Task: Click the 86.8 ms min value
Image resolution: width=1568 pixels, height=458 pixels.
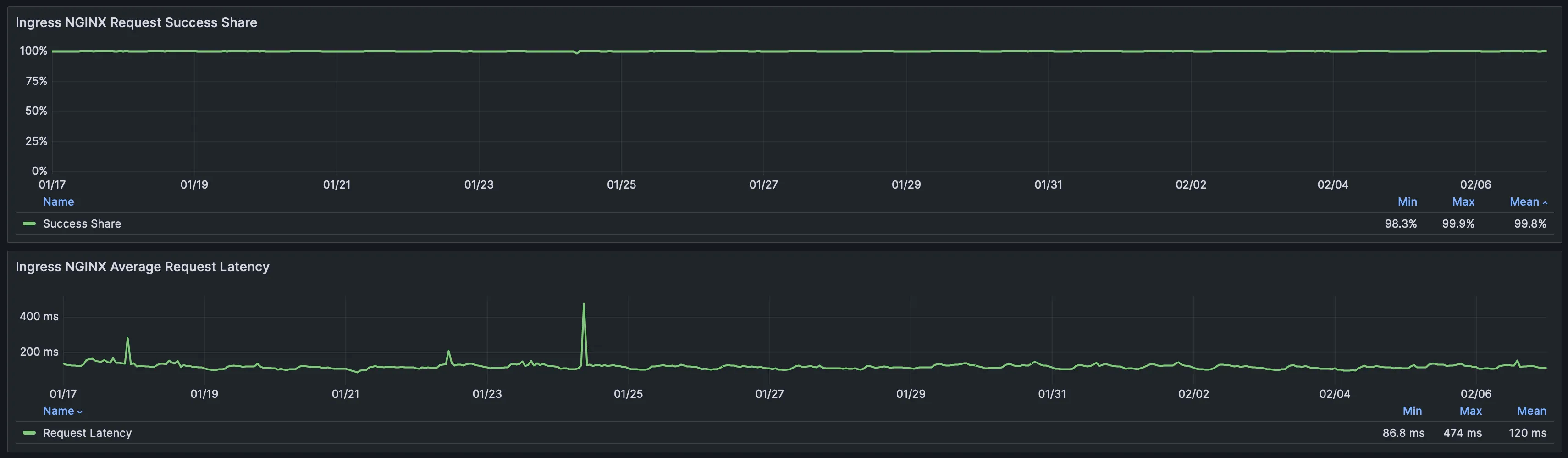Action: point(1403,433)
